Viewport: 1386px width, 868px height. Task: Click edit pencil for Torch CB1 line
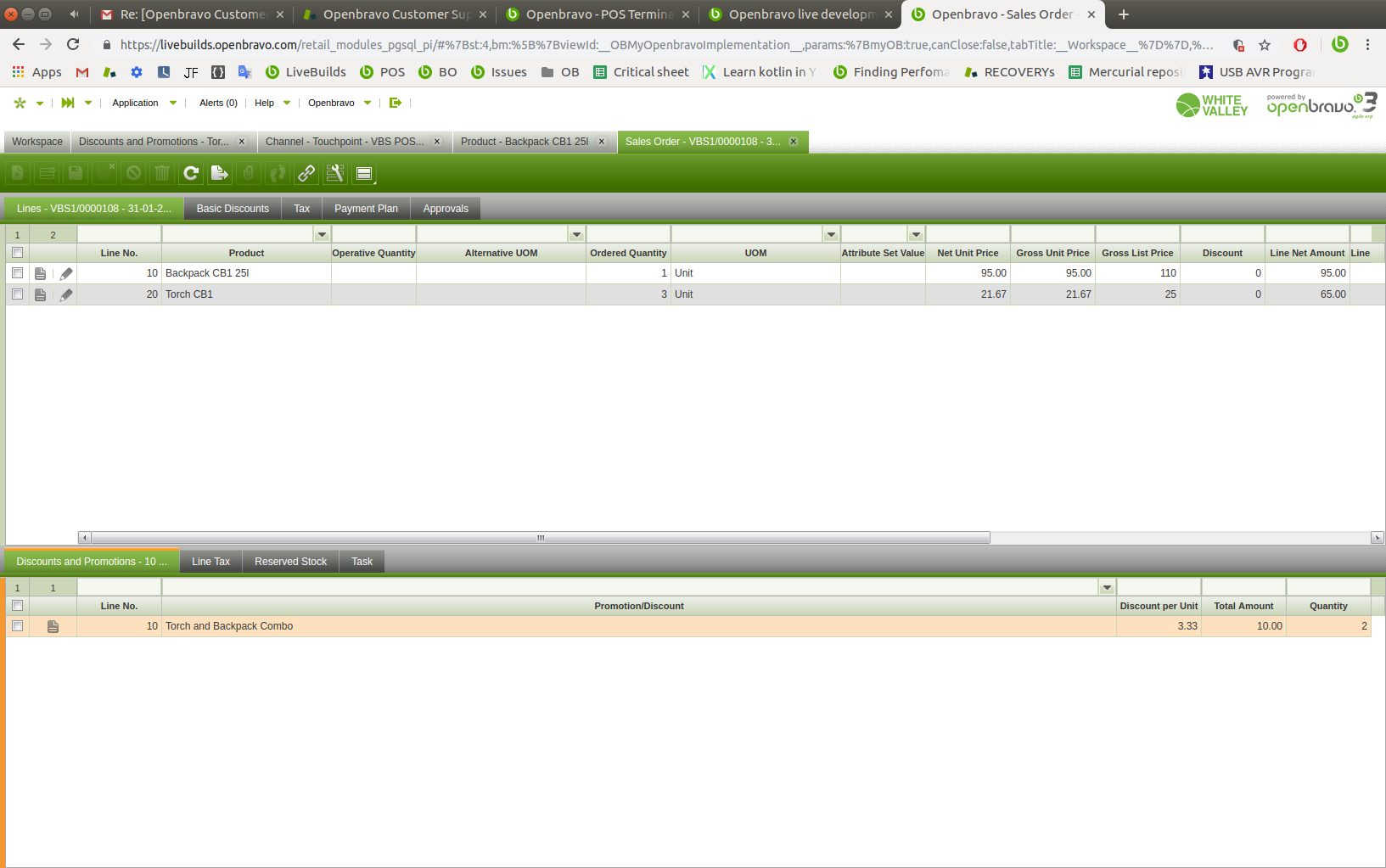[66, 294]
